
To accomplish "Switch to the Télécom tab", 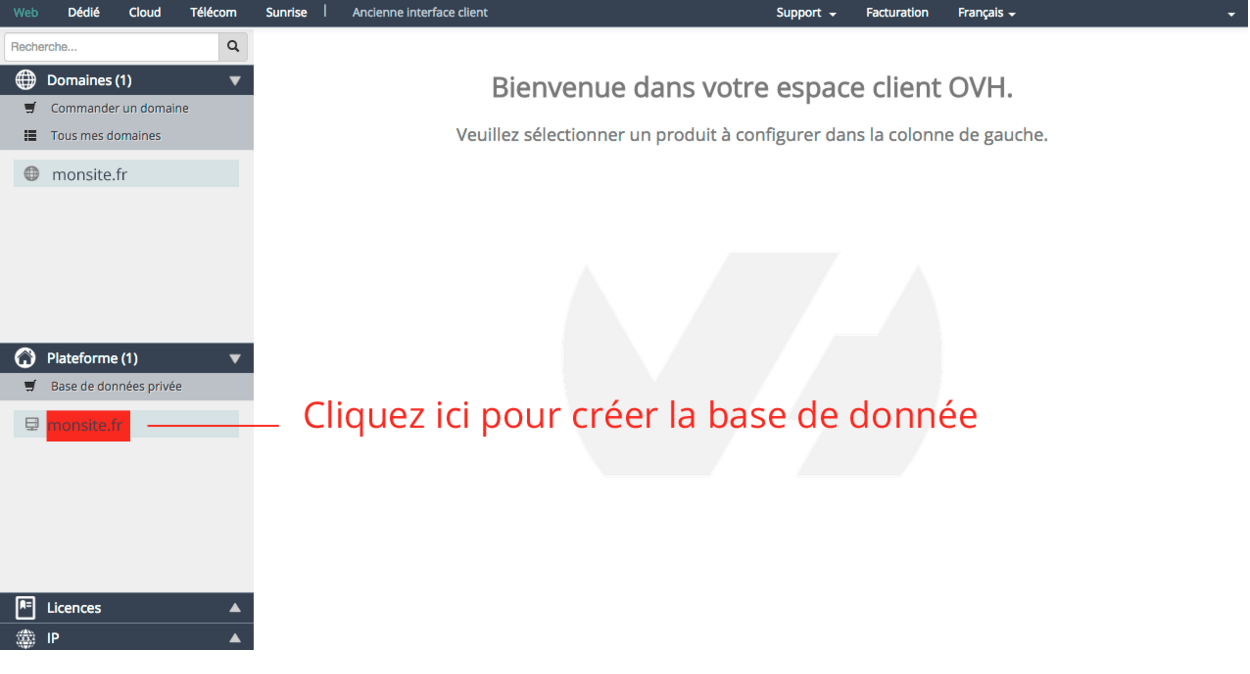I will click(213, 13).
